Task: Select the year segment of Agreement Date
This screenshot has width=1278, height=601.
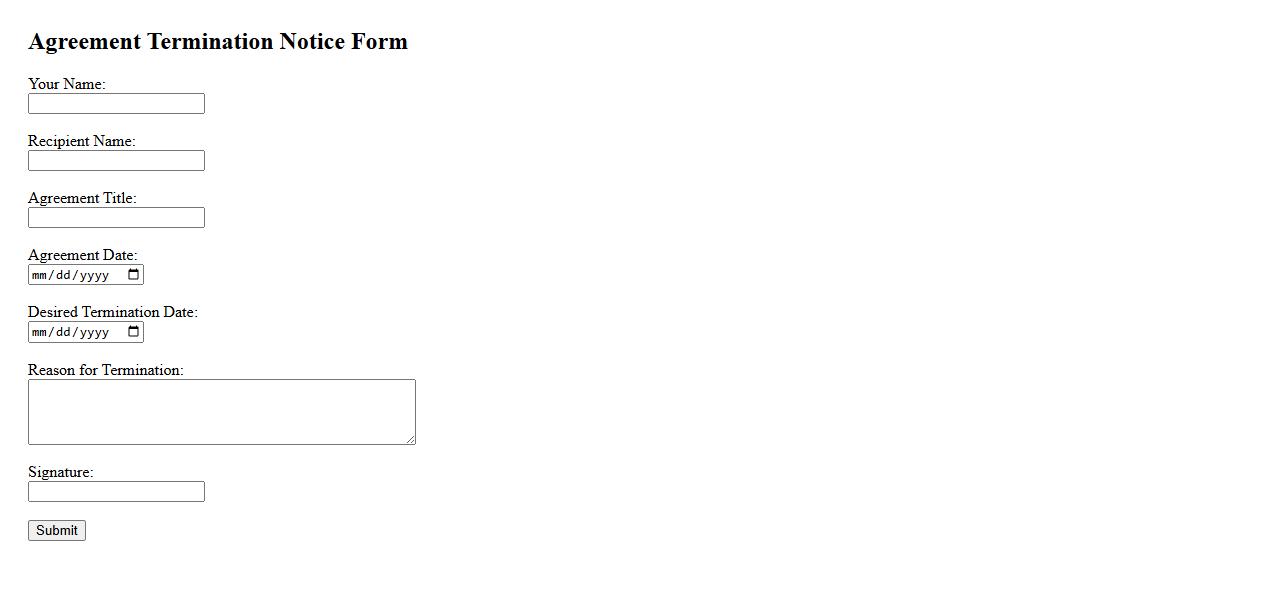Action: pos(93,275)
